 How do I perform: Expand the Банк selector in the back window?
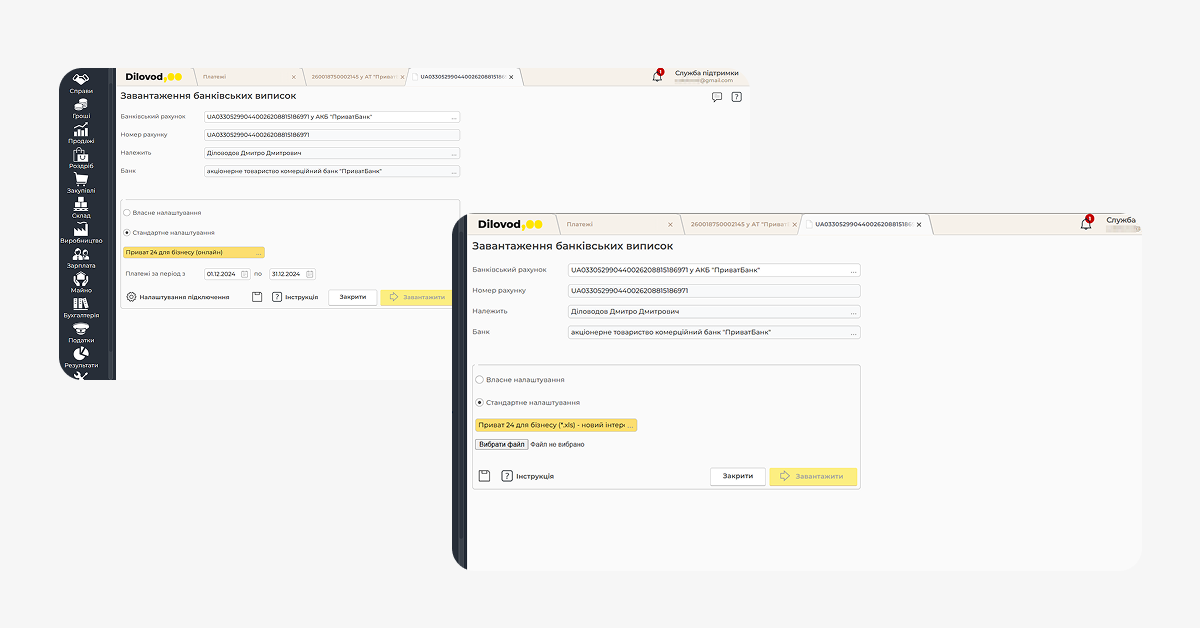pyautogui.click(x=454, y=171)
